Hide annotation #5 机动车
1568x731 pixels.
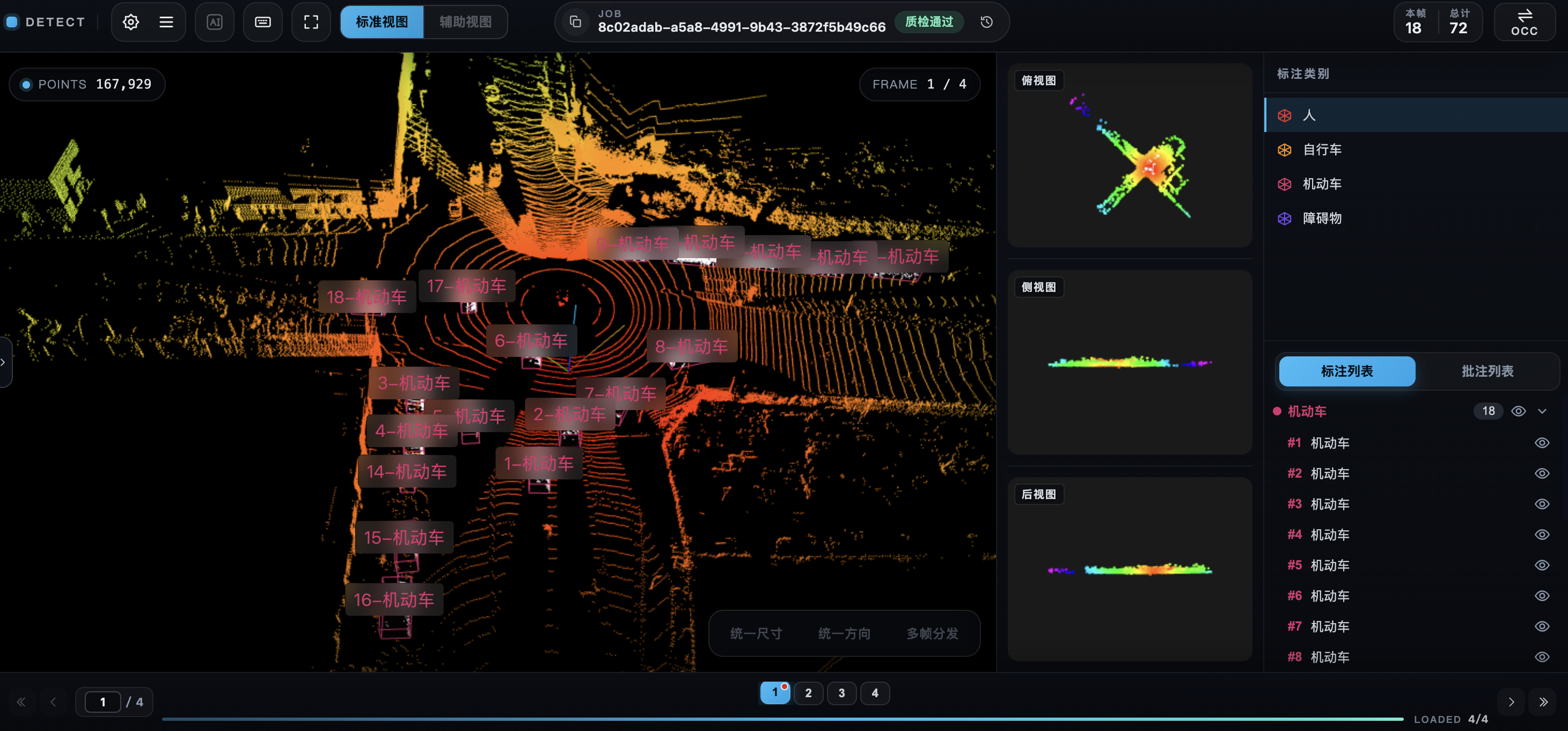point(1541,565)
